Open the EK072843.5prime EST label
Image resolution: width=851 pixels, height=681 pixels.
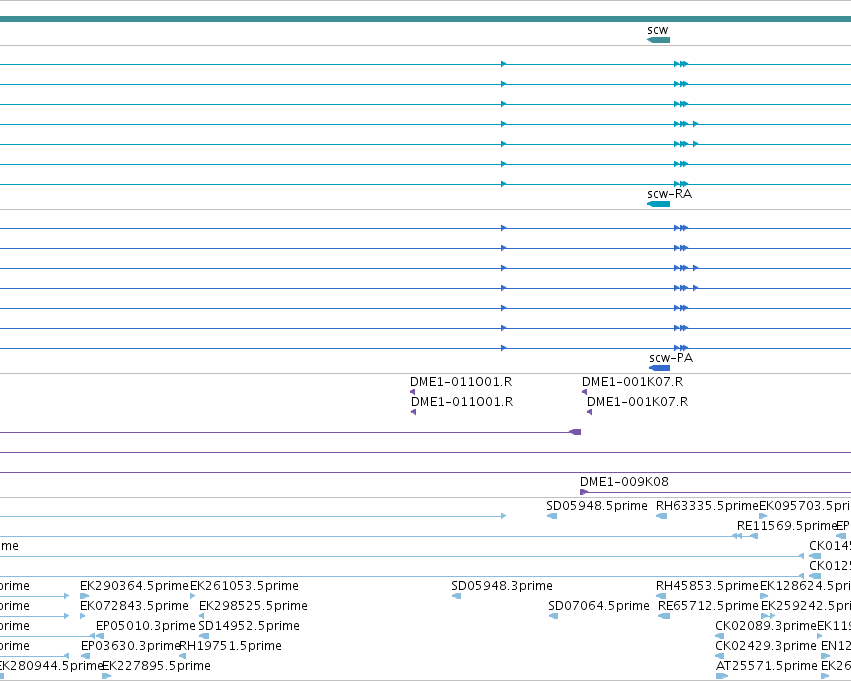pos(134,606)
